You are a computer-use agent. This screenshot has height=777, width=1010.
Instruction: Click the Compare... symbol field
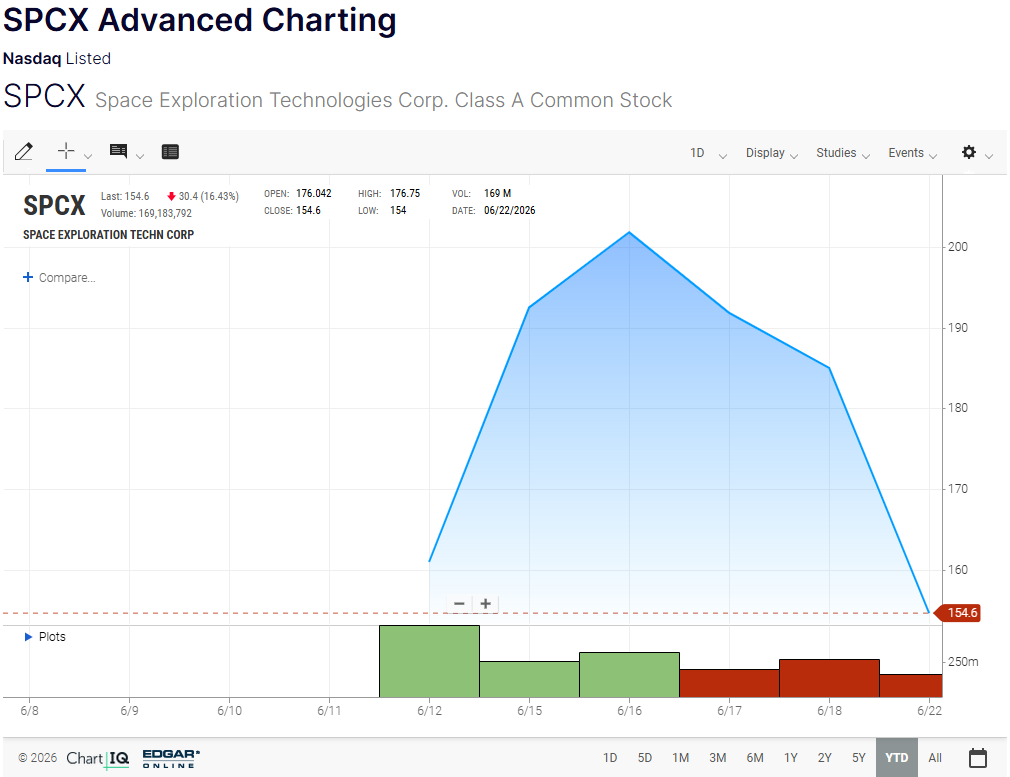[x=67, y=278]
